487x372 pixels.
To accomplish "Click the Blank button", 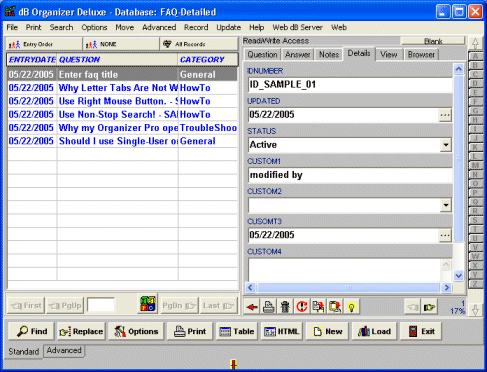I will [x=433, y=41].
